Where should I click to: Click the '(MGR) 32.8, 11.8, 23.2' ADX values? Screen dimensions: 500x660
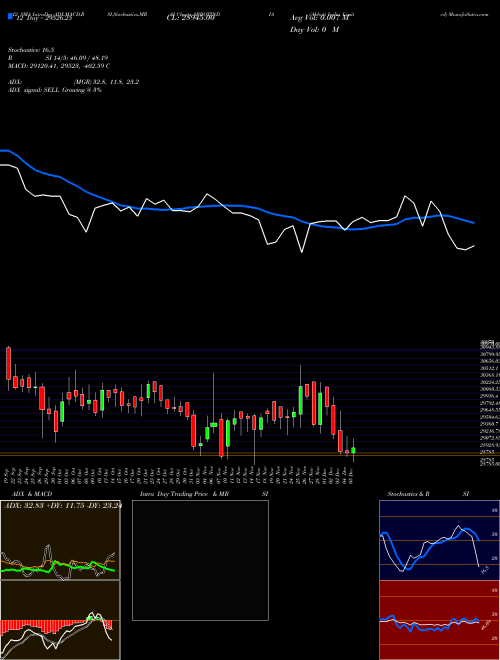(x=106, y=82)
